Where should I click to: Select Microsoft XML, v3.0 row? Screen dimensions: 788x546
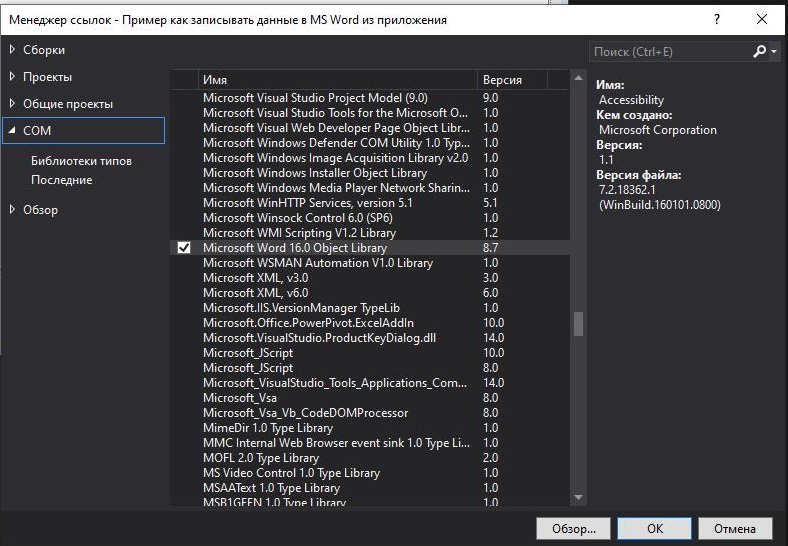(x=370, y=278)
